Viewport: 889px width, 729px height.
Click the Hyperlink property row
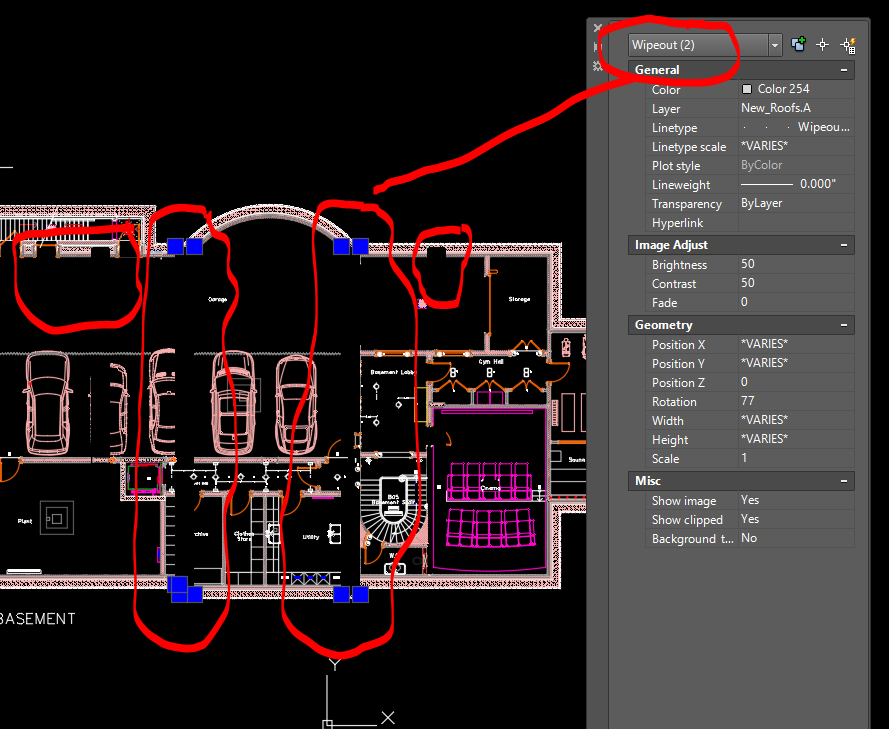796,222
